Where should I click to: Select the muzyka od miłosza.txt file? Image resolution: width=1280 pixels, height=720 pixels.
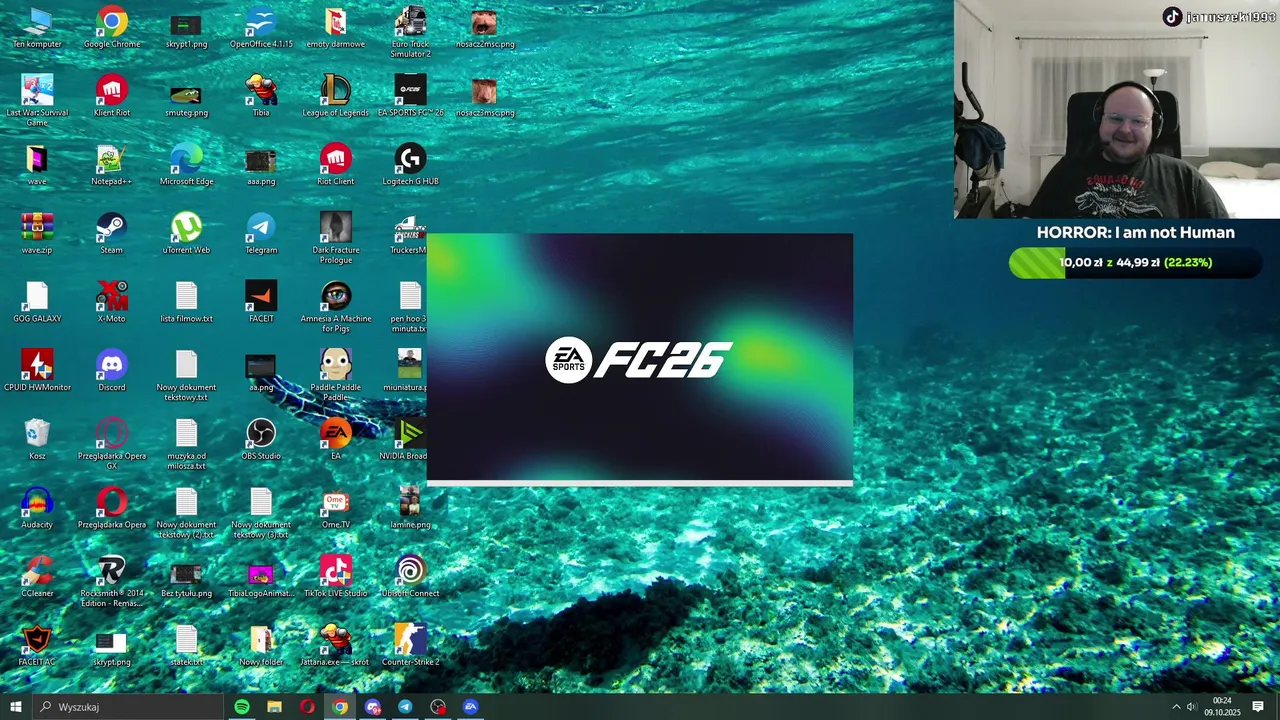186,445
